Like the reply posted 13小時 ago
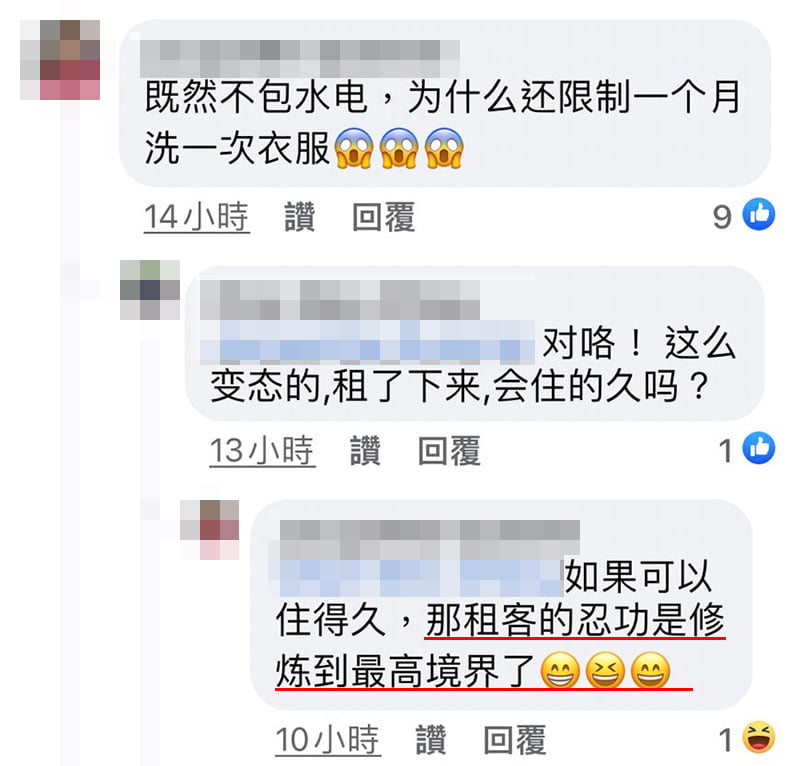The height and width of the screenshot is (766, 800). click(365, 450)
